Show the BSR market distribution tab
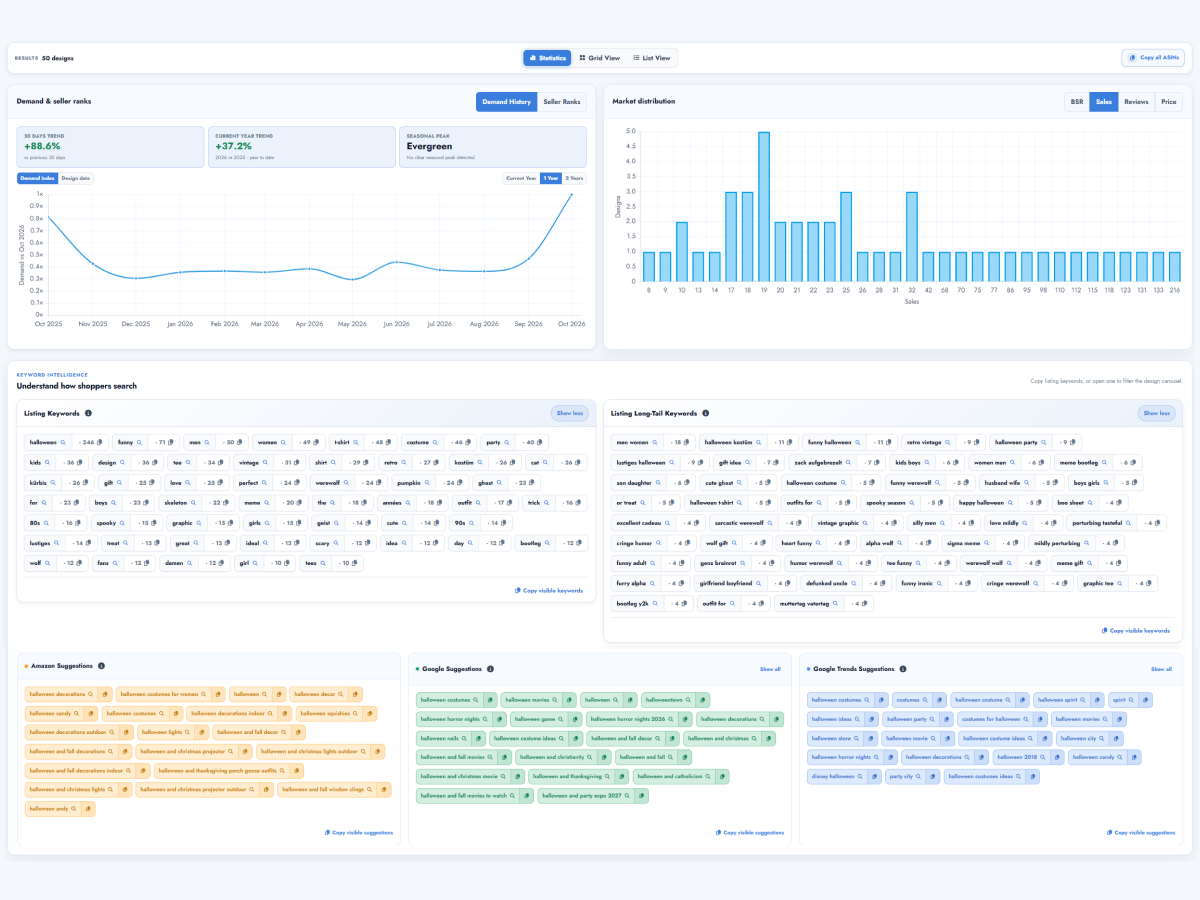Viewport: 1200px width, 900px height. (1077, 102)
